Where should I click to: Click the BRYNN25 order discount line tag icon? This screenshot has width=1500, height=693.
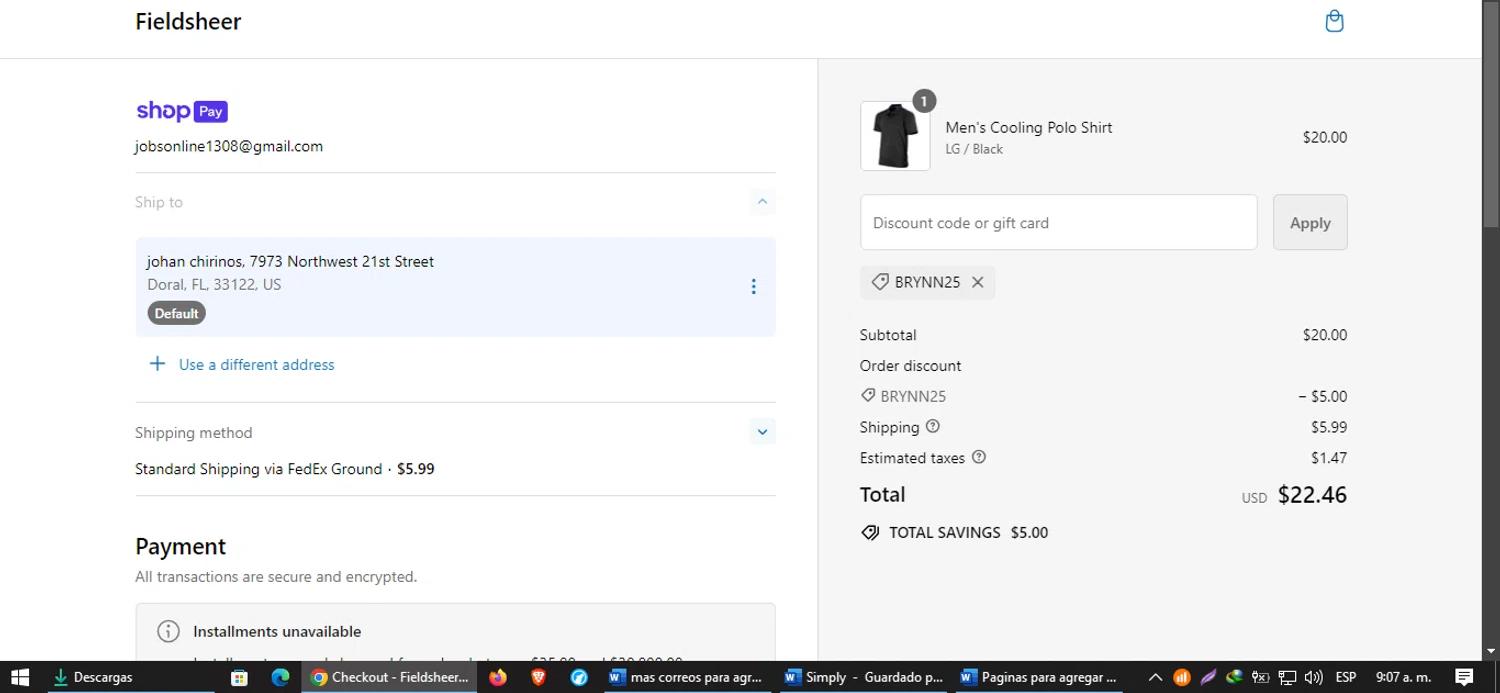coord(868,396)
